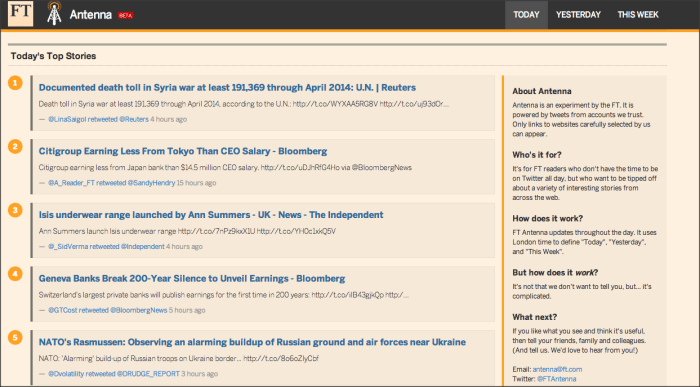Click the 5 hours ago timestamp
Screen dimensions: 700x387
pyautogui.click(x=187, y=310)
